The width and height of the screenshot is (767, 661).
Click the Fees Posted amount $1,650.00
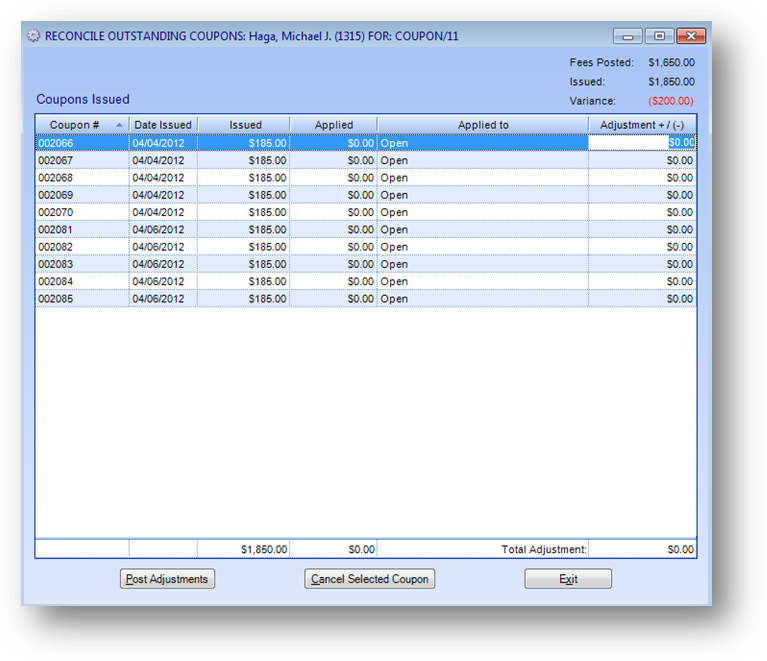click(671, 63)
